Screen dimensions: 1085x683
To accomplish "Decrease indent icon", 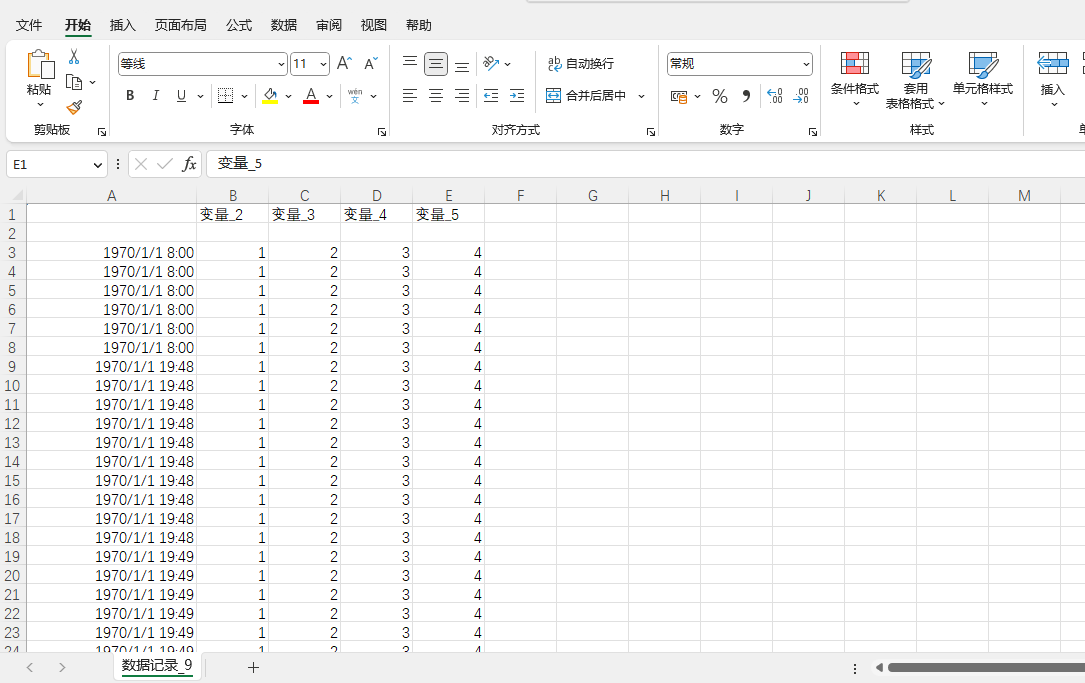I will tap(491, 95).
